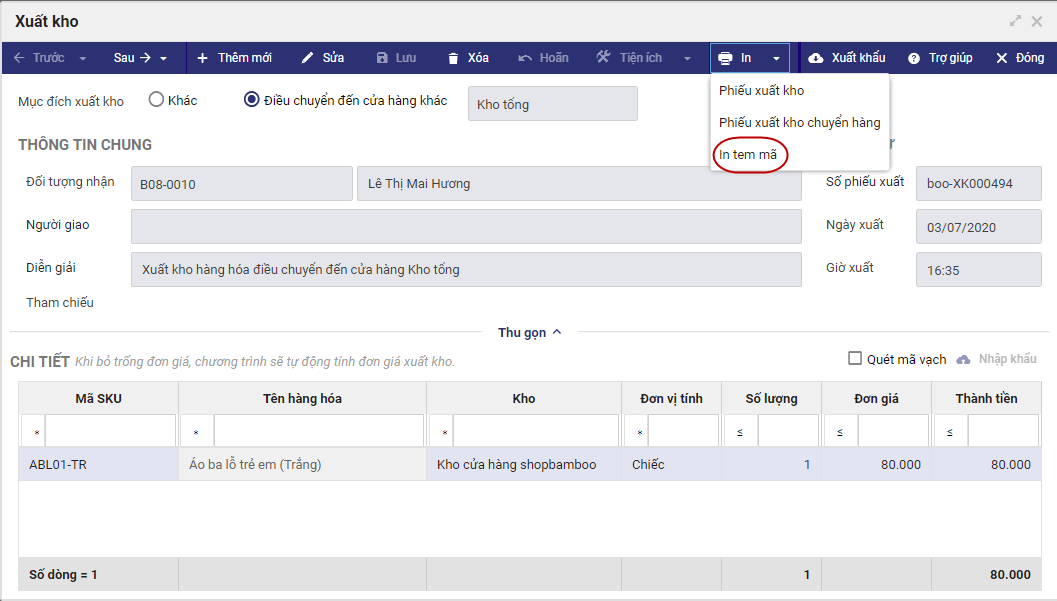Sort by the Kho column header
This screenshot has height=601, width=1057.
click(x=524, y=398)
